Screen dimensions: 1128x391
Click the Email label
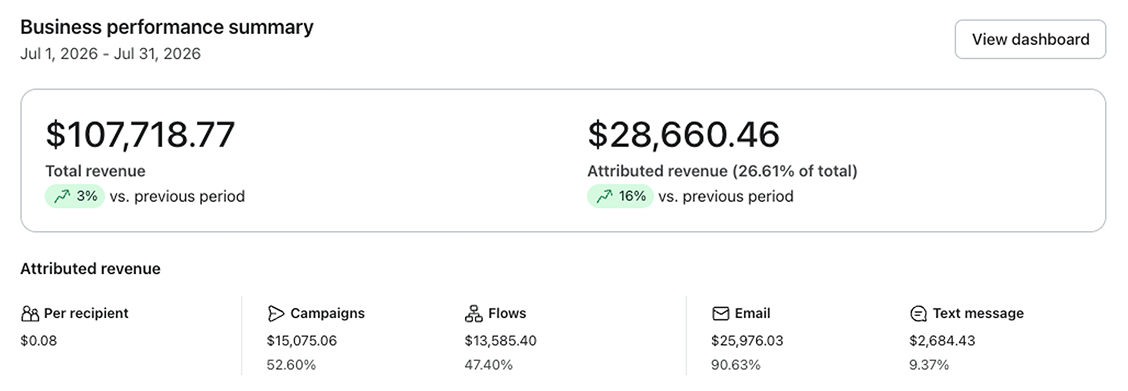coord(752,313)
